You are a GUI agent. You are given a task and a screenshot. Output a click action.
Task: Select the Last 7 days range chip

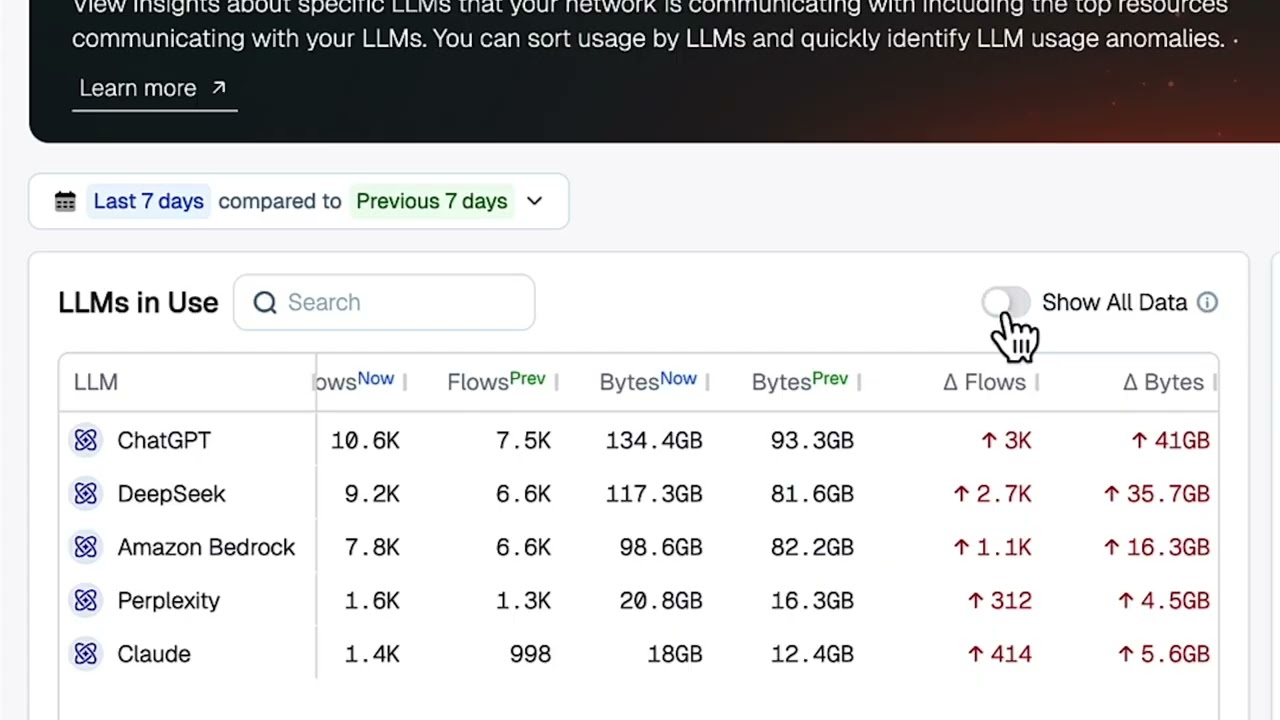click(x=148, y=201)
